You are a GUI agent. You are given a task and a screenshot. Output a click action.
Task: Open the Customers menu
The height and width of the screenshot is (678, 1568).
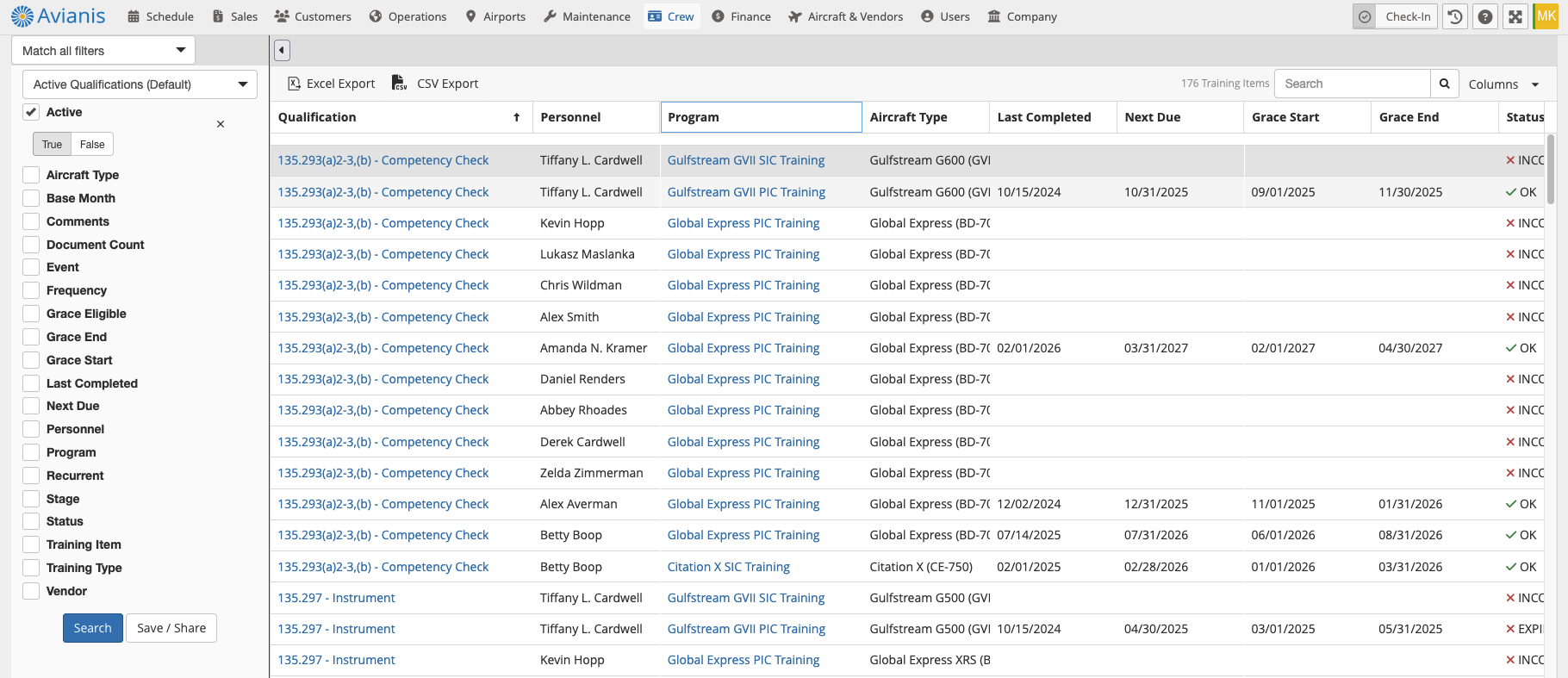pos(313,16)
